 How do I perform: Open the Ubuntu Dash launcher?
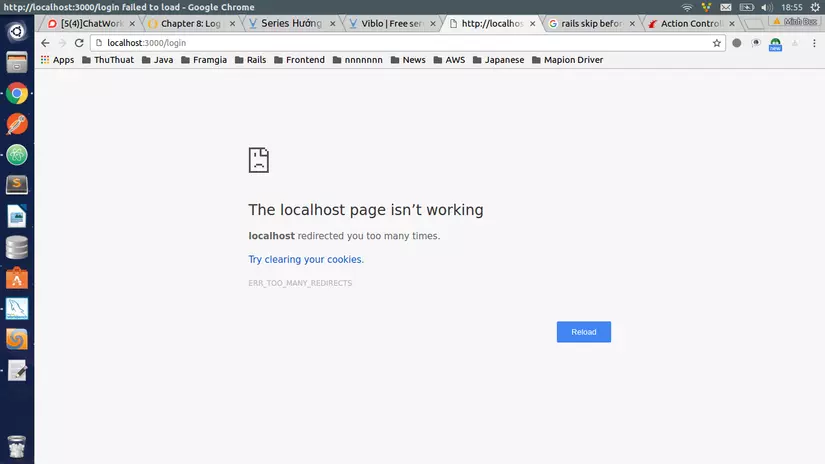tap(17, 32)
